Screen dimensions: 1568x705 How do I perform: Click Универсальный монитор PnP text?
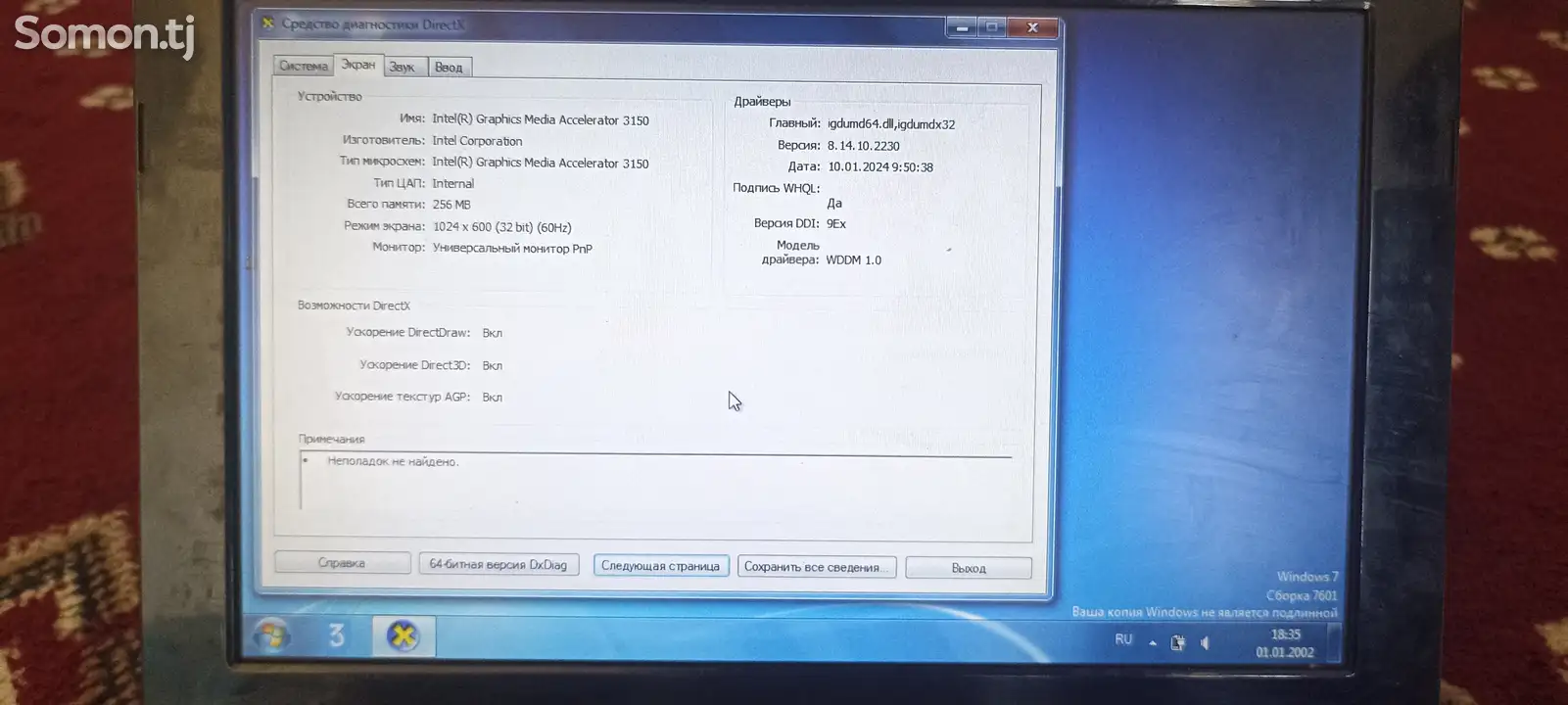(512, 249)
